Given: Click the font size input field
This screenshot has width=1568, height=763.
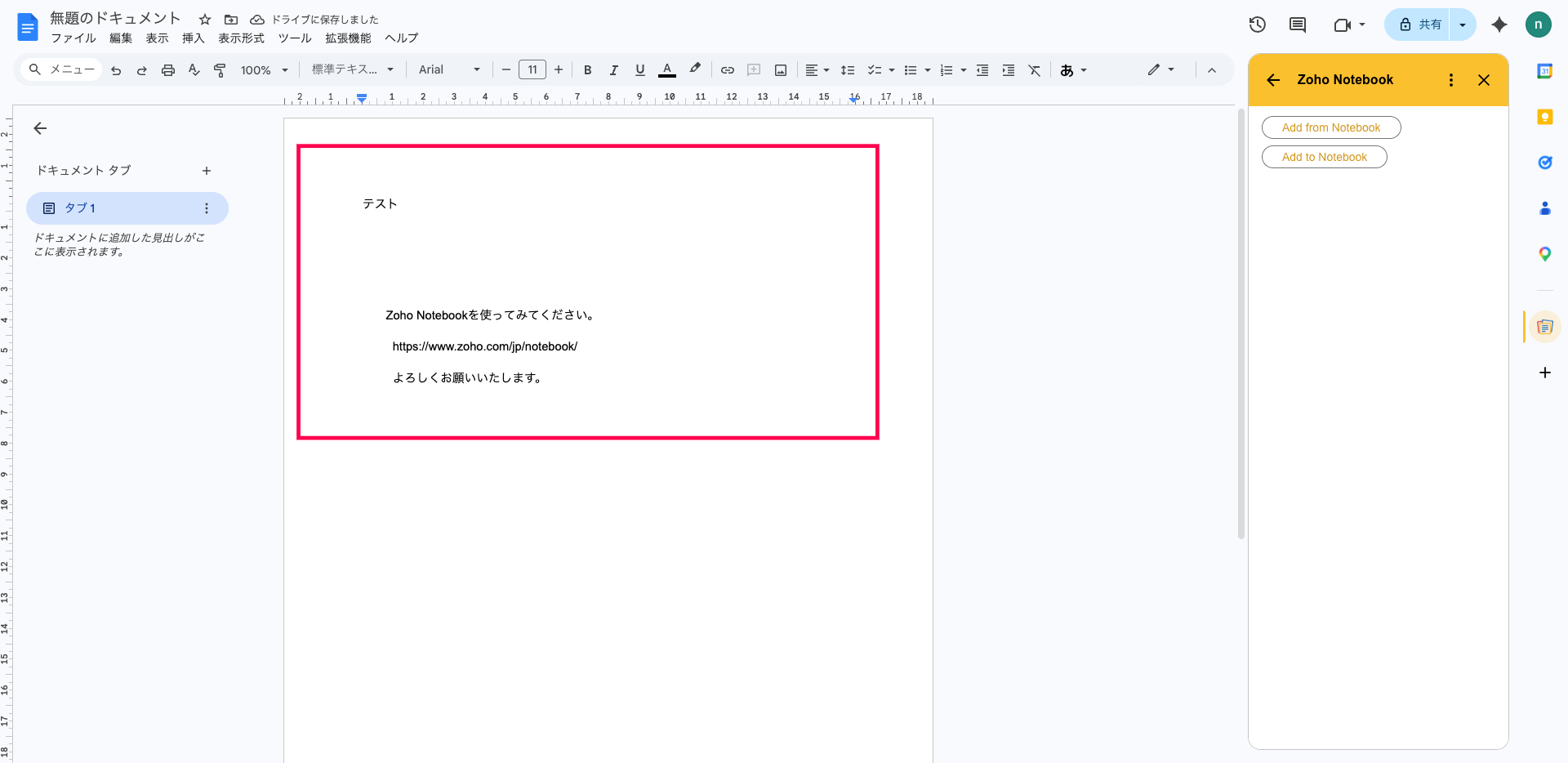Looking at the screenshot, I should 532,70.
